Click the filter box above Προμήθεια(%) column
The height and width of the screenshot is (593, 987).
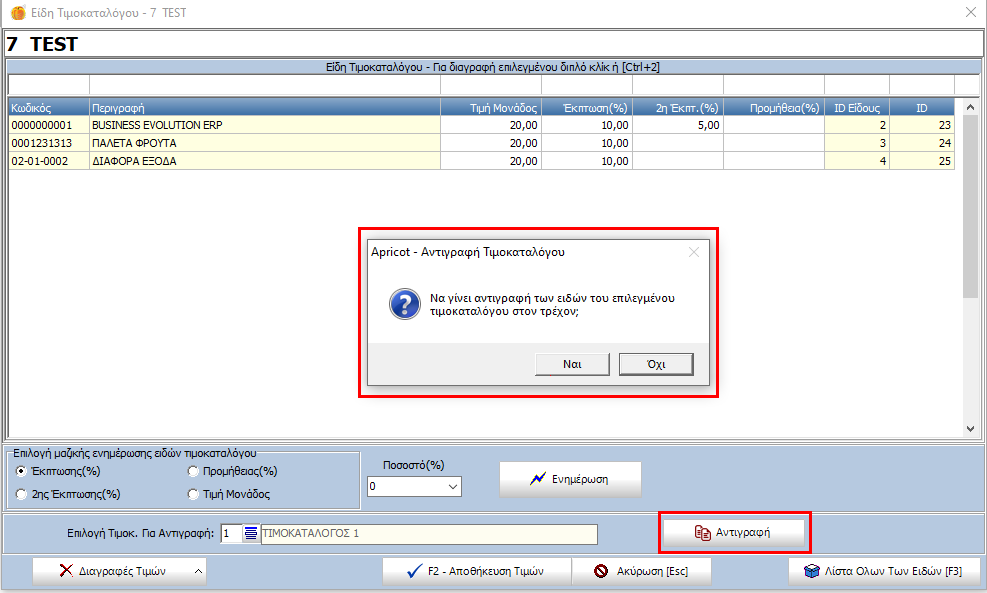point(774,84)
